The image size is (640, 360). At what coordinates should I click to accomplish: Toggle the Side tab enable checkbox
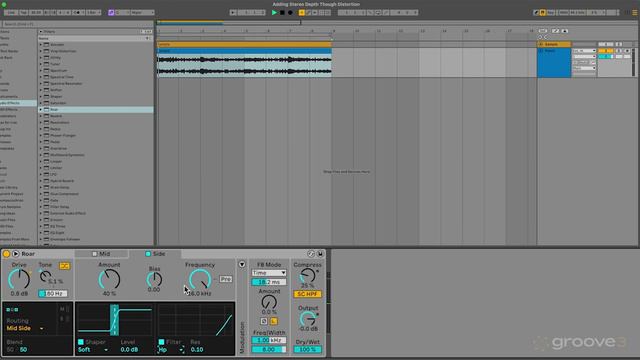point(148,254)
